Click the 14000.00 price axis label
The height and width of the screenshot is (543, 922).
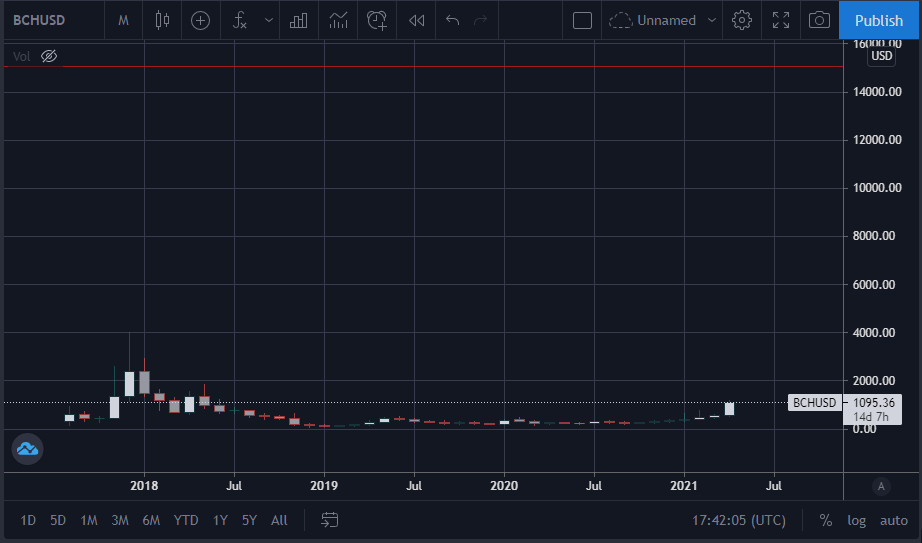pyautogui.click(x=877, y=92)
